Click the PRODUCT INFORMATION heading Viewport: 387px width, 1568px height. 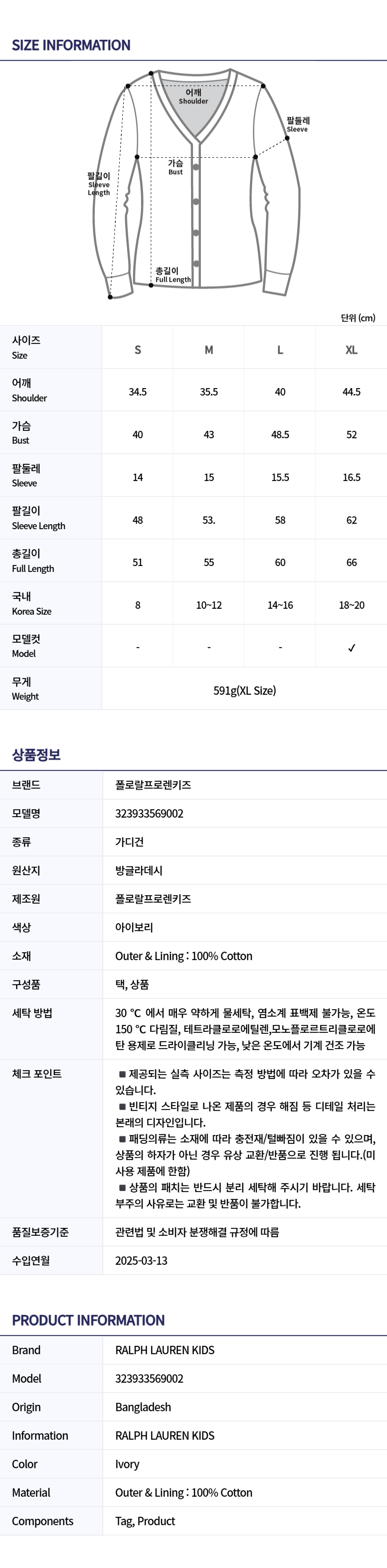pos(88,1320)
